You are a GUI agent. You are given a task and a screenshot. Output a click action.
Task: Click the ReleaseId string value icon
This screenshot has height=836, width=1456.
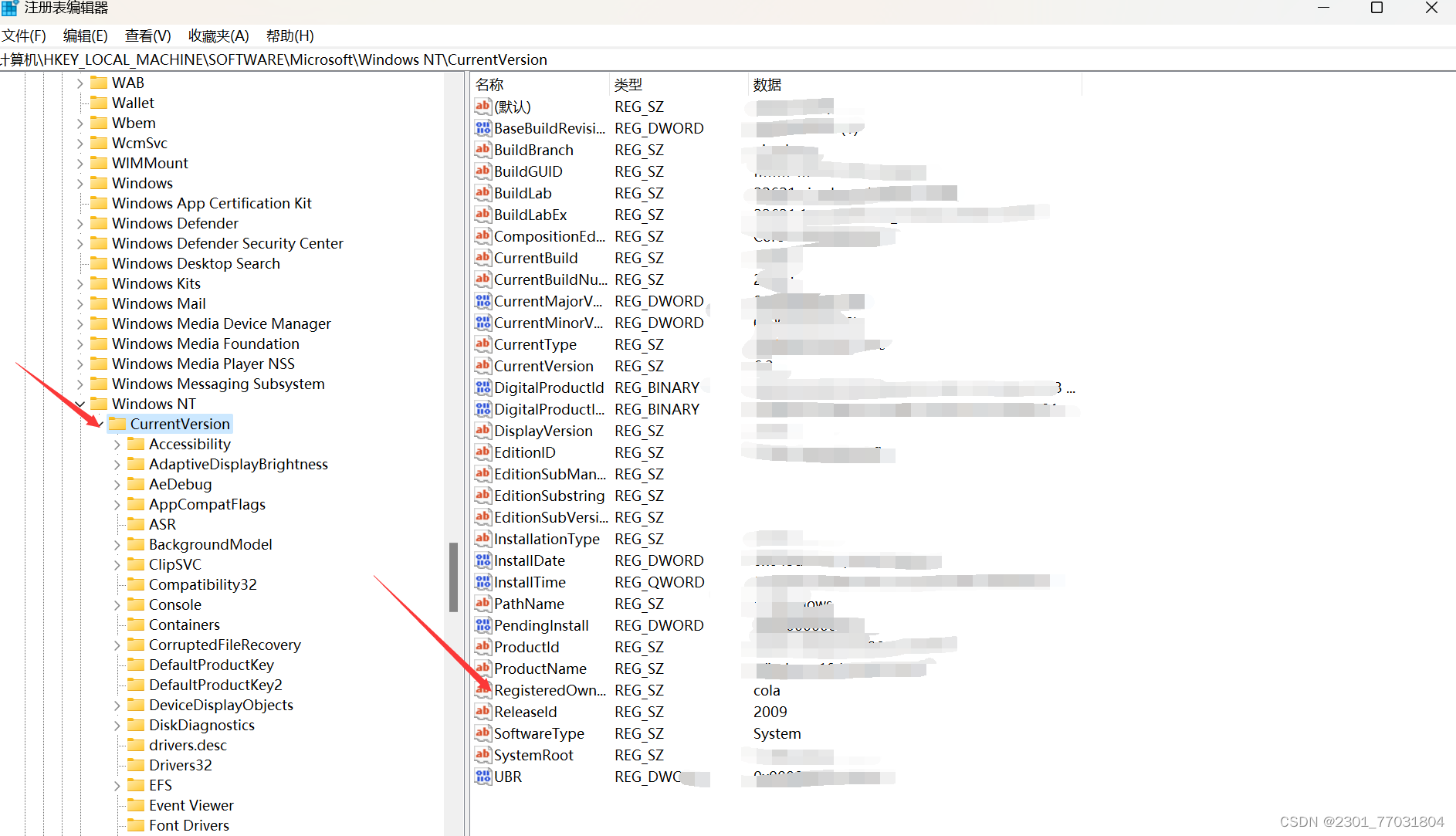pos(483,711)
